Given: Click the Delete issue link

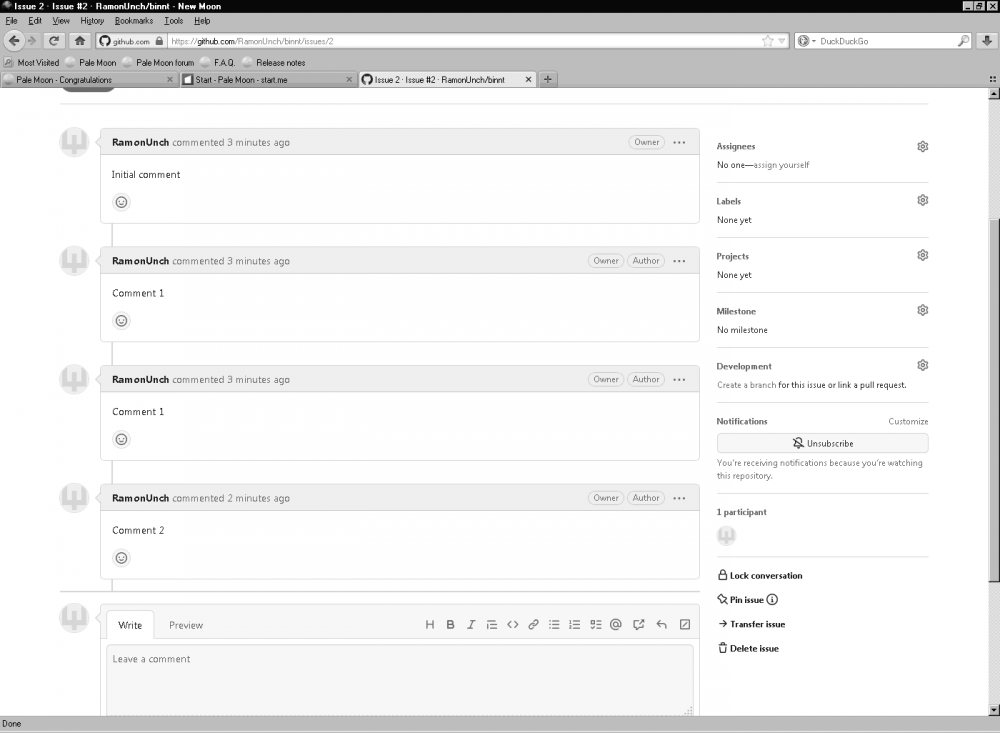Looking at the screenshot, I should [753, 649].
